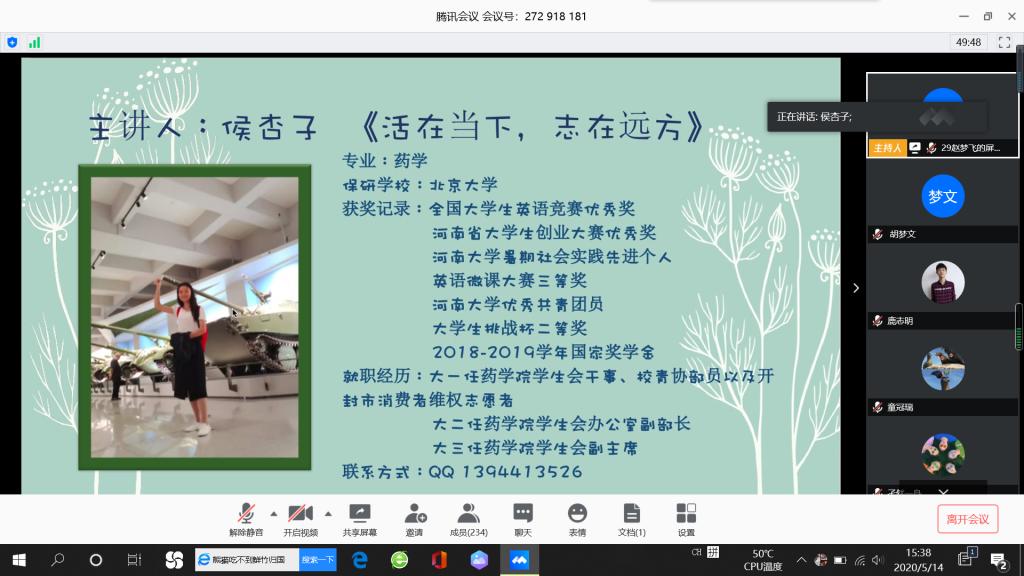Select 胡梦文's 梦文 avatar tile
This screenshot has width=1024, height=576.
coord(942,196)
